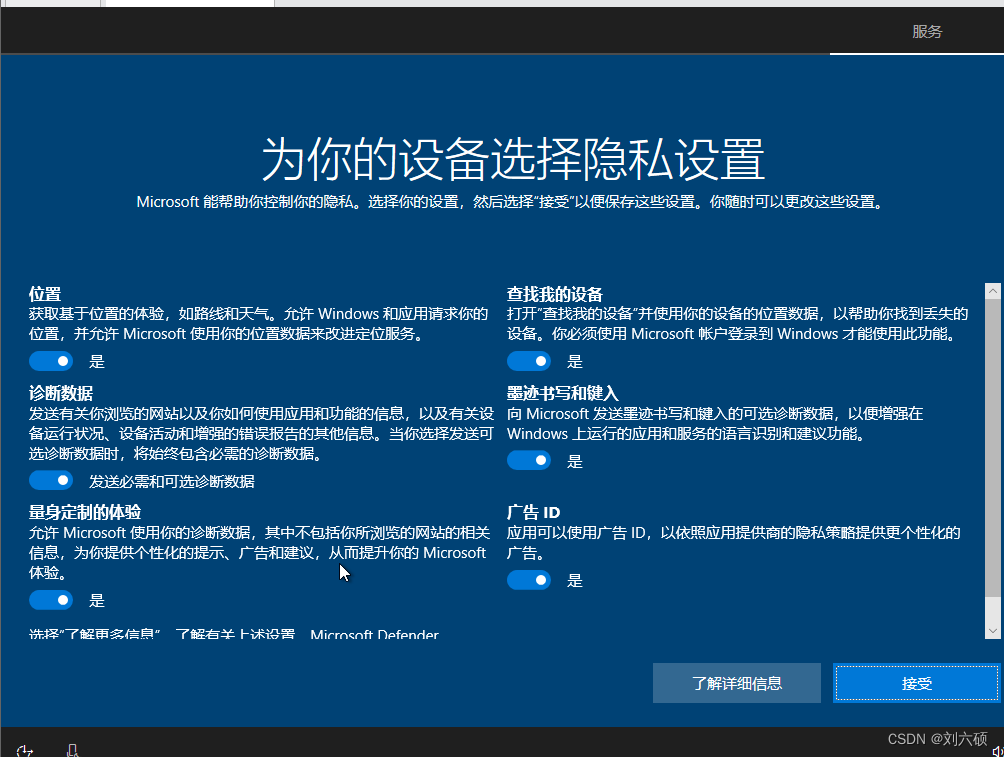
Task: Click the scrollbar down arrow
Action: click(992, 631)
